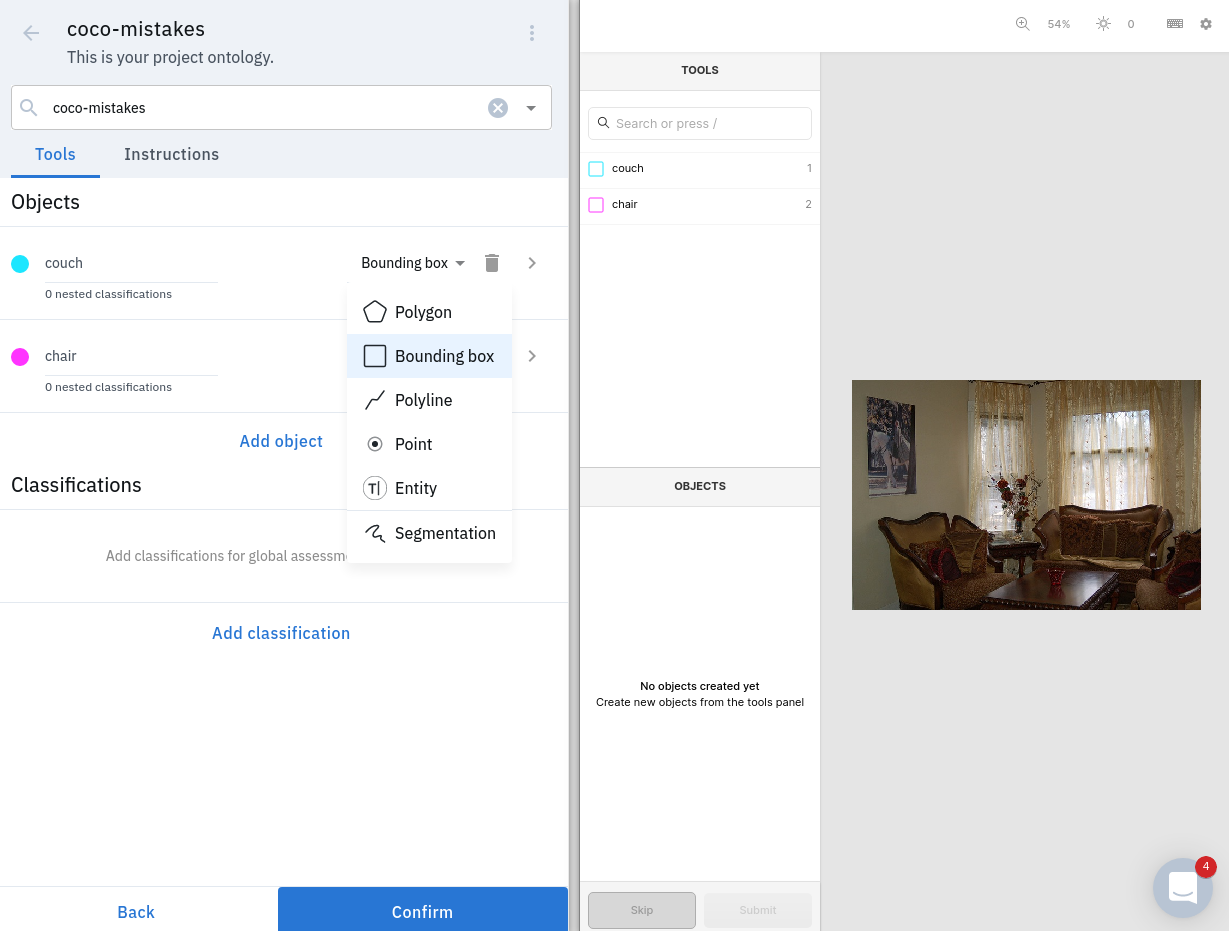Click the living room image in canvas
1229x931 pixels.
[x=1026, y=495]
